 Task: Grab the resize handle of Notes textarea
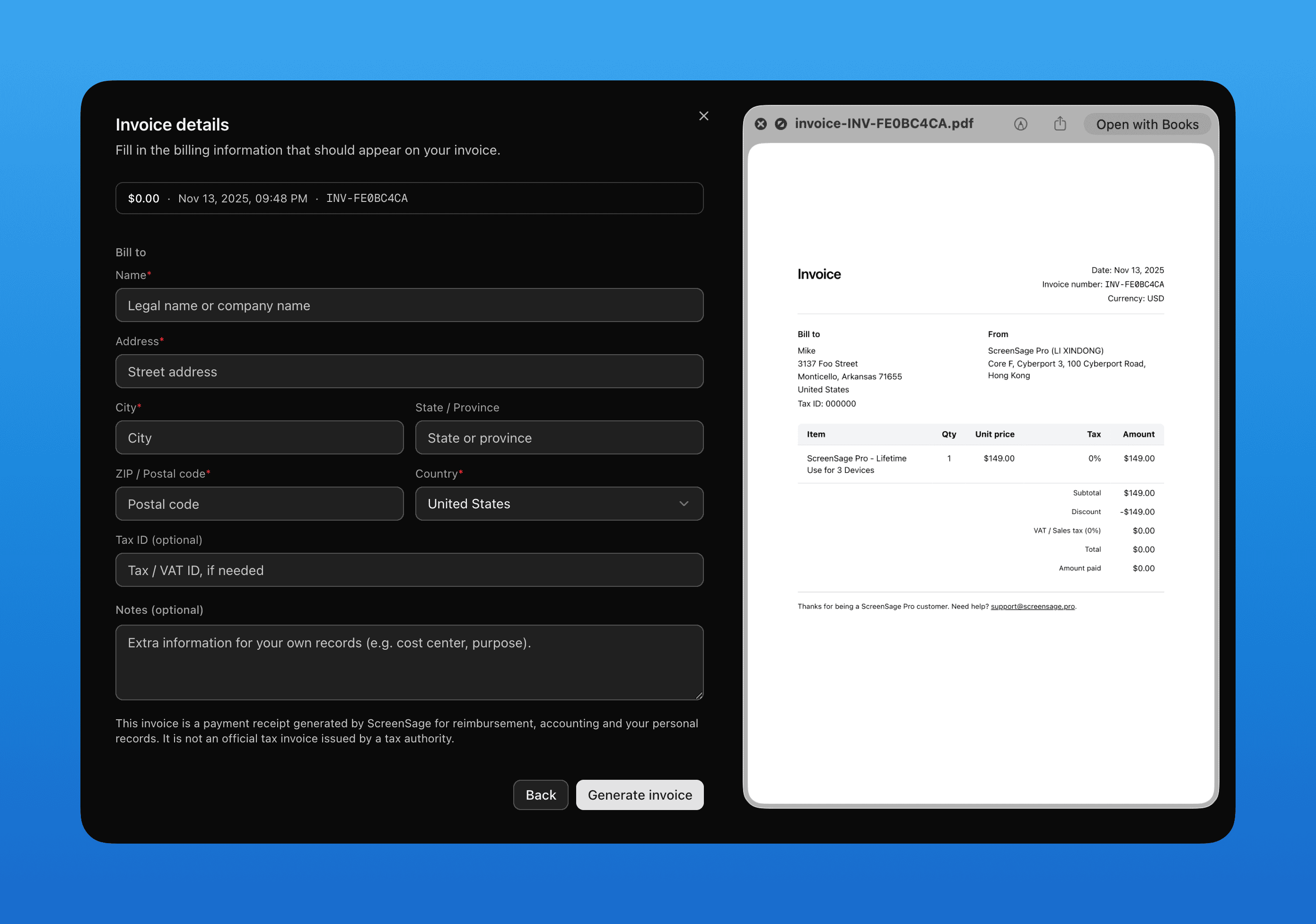699,696
